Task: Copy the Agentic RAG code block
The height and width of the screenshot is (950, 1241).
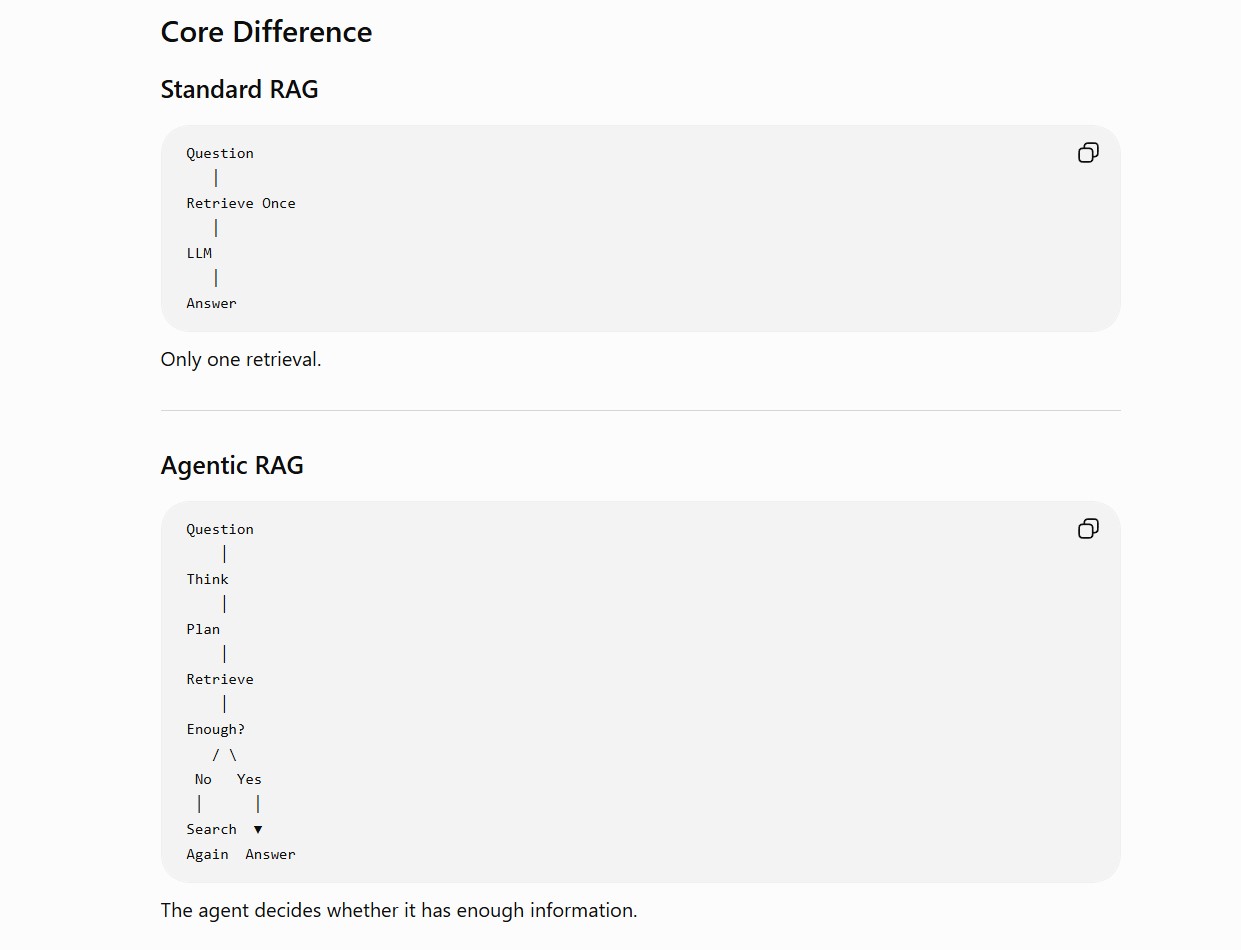Action: tap(1088, 529)
